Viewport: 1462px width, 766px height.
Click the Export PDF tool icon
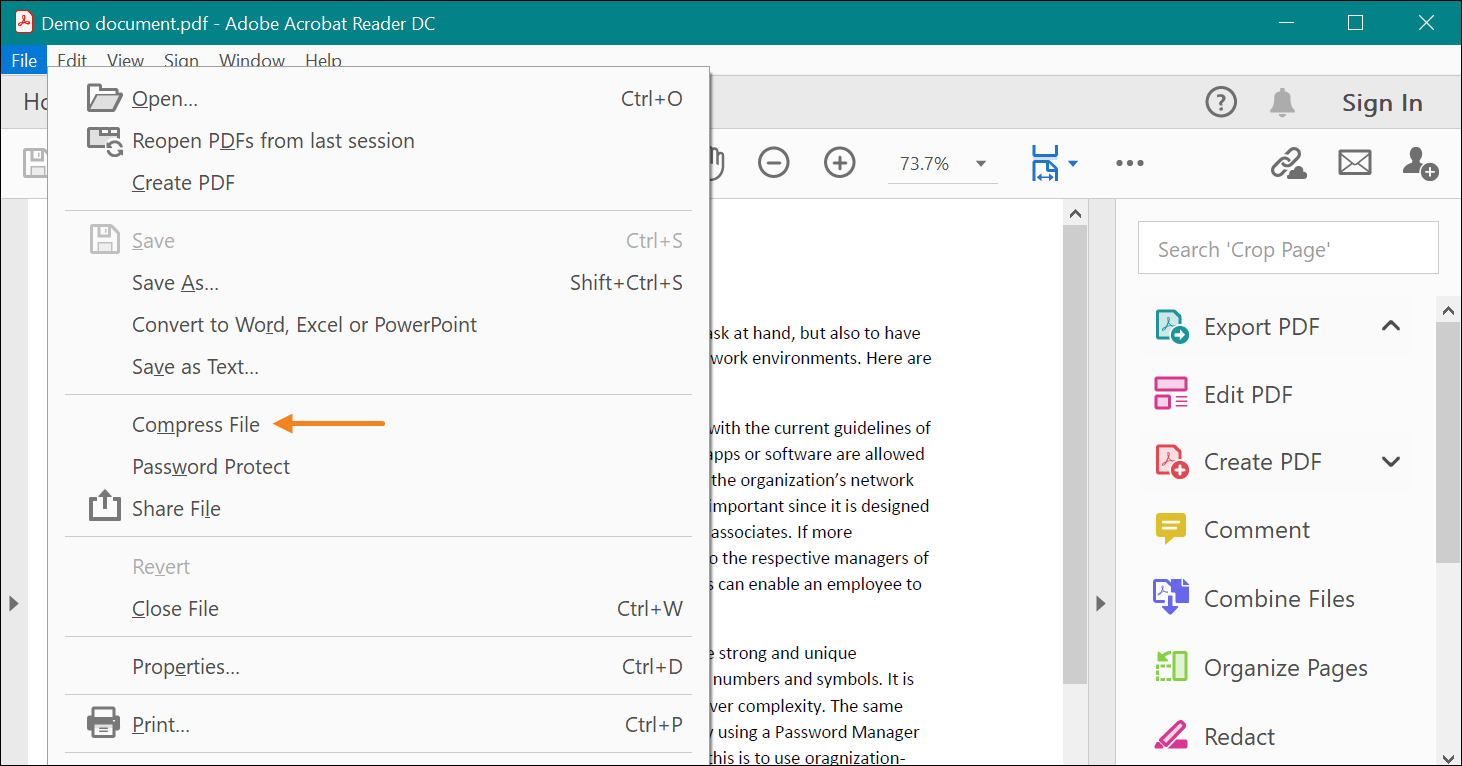click(x=1171, y=327)
